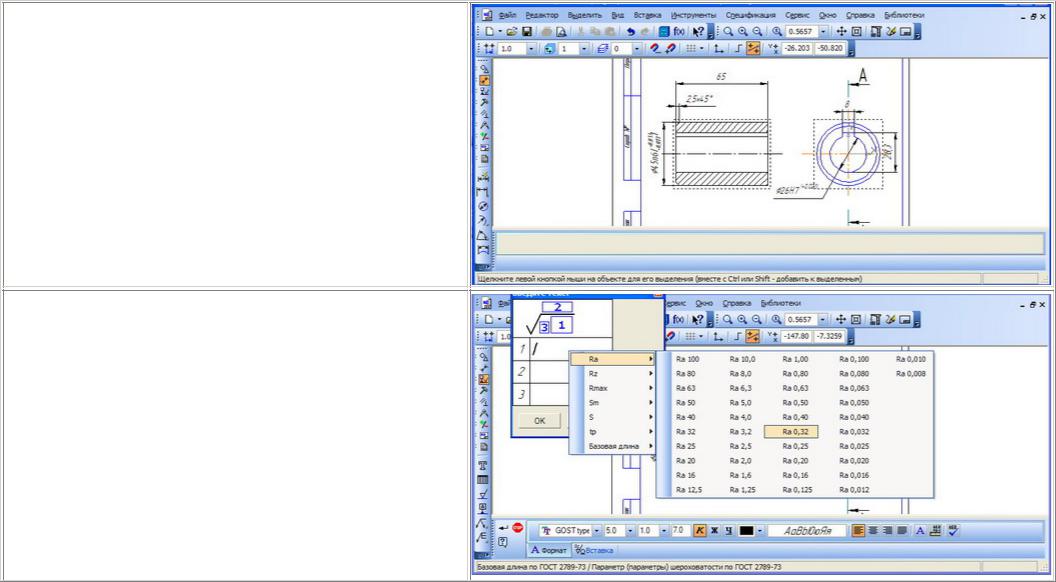The width and height of the screenshot is (1056, 582).
Task: Choose Ra 0,008 value
Action: (911, 374)
